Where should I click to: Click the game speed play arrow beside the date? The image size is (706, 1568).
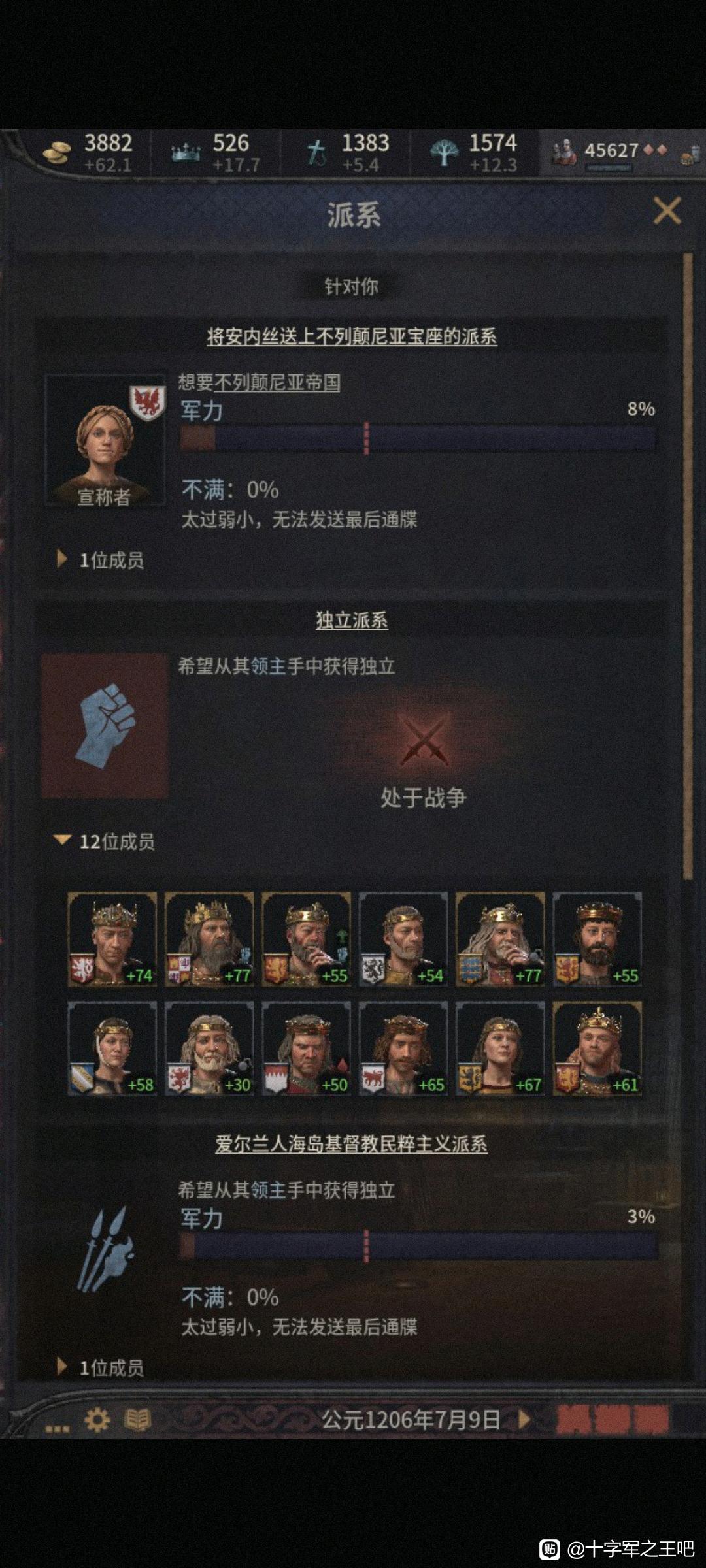point(524,1419)
